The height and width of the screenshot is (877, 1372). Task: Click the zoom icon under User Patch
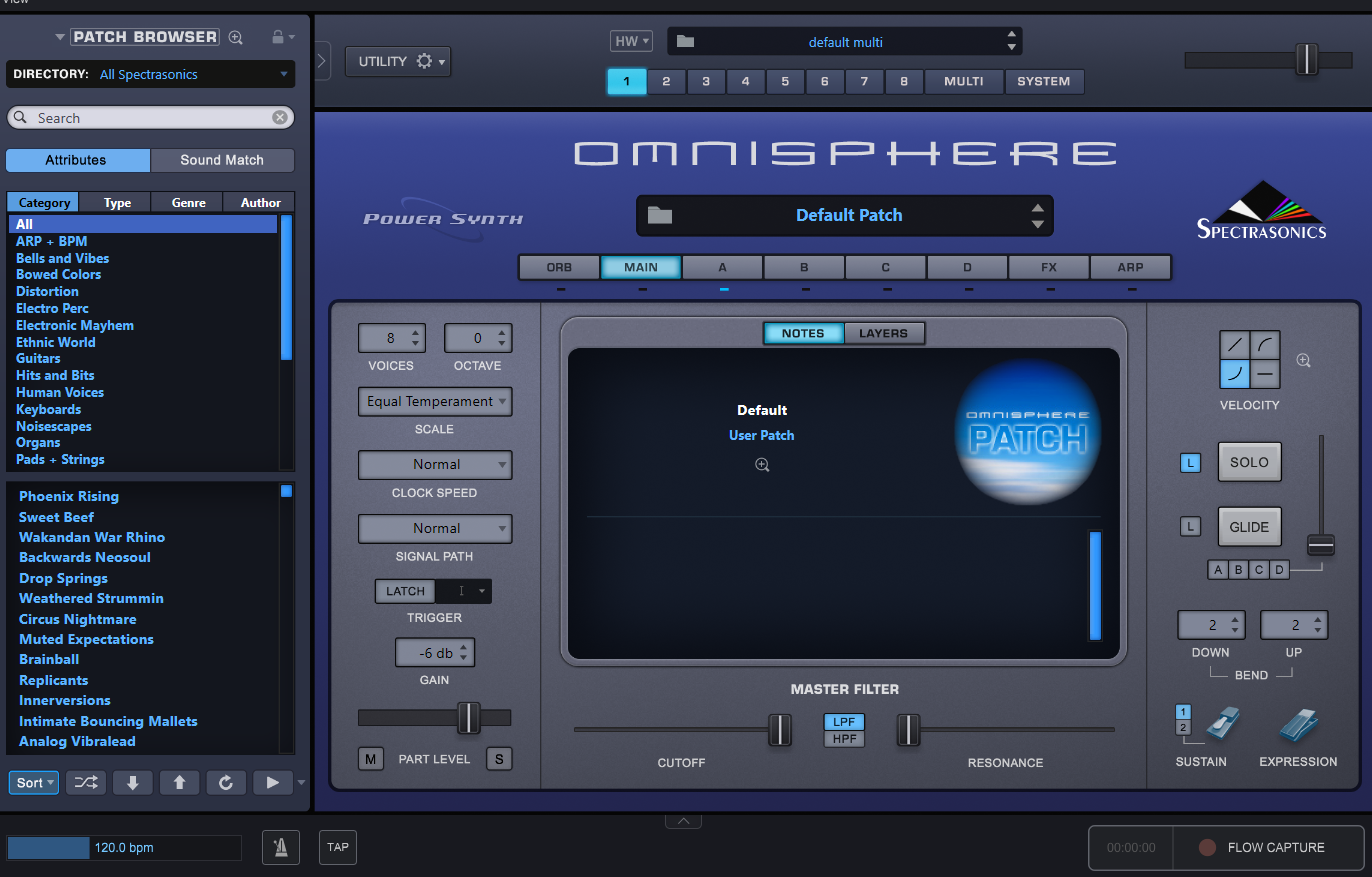762,465
